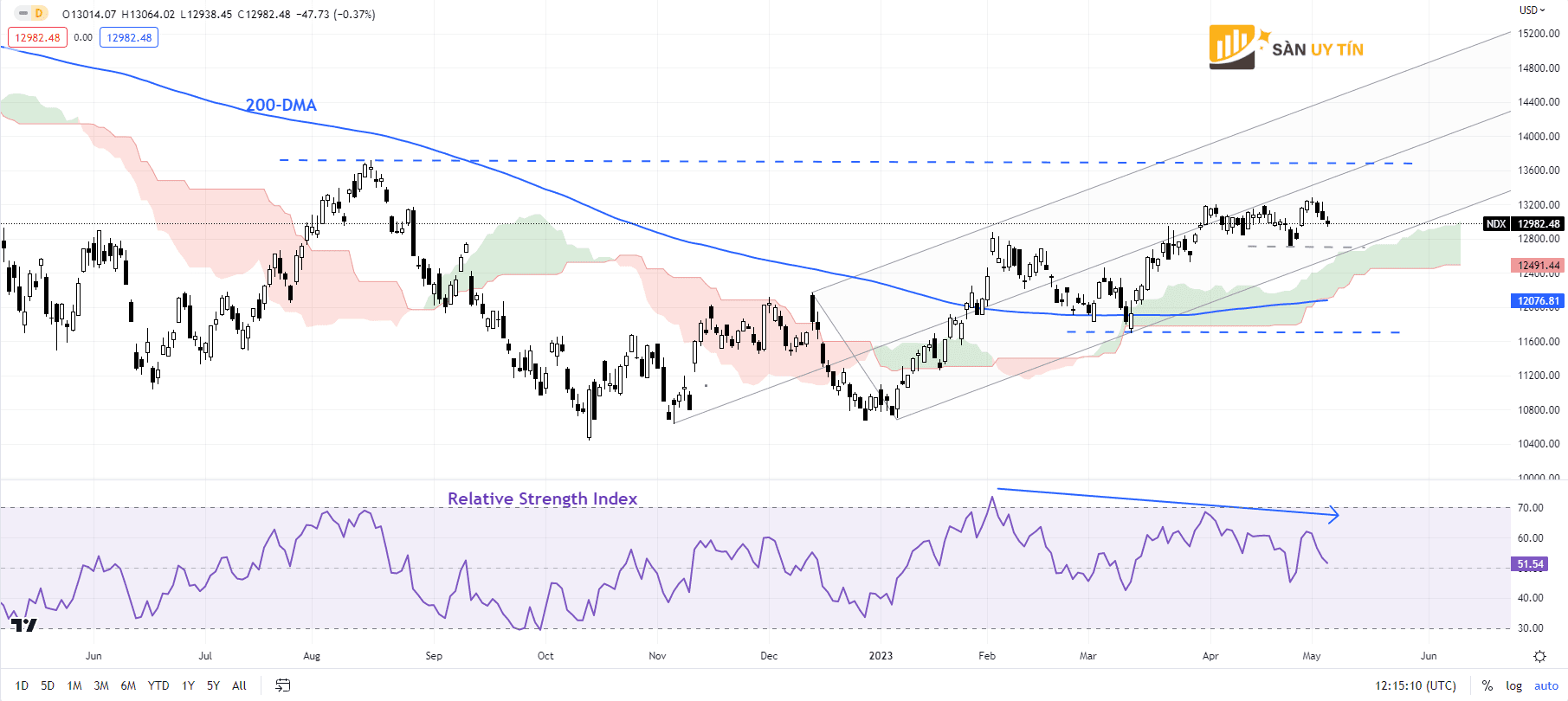Select the 1Y date range
Viewport: 1568px width, 701px height.
(188, 685)
